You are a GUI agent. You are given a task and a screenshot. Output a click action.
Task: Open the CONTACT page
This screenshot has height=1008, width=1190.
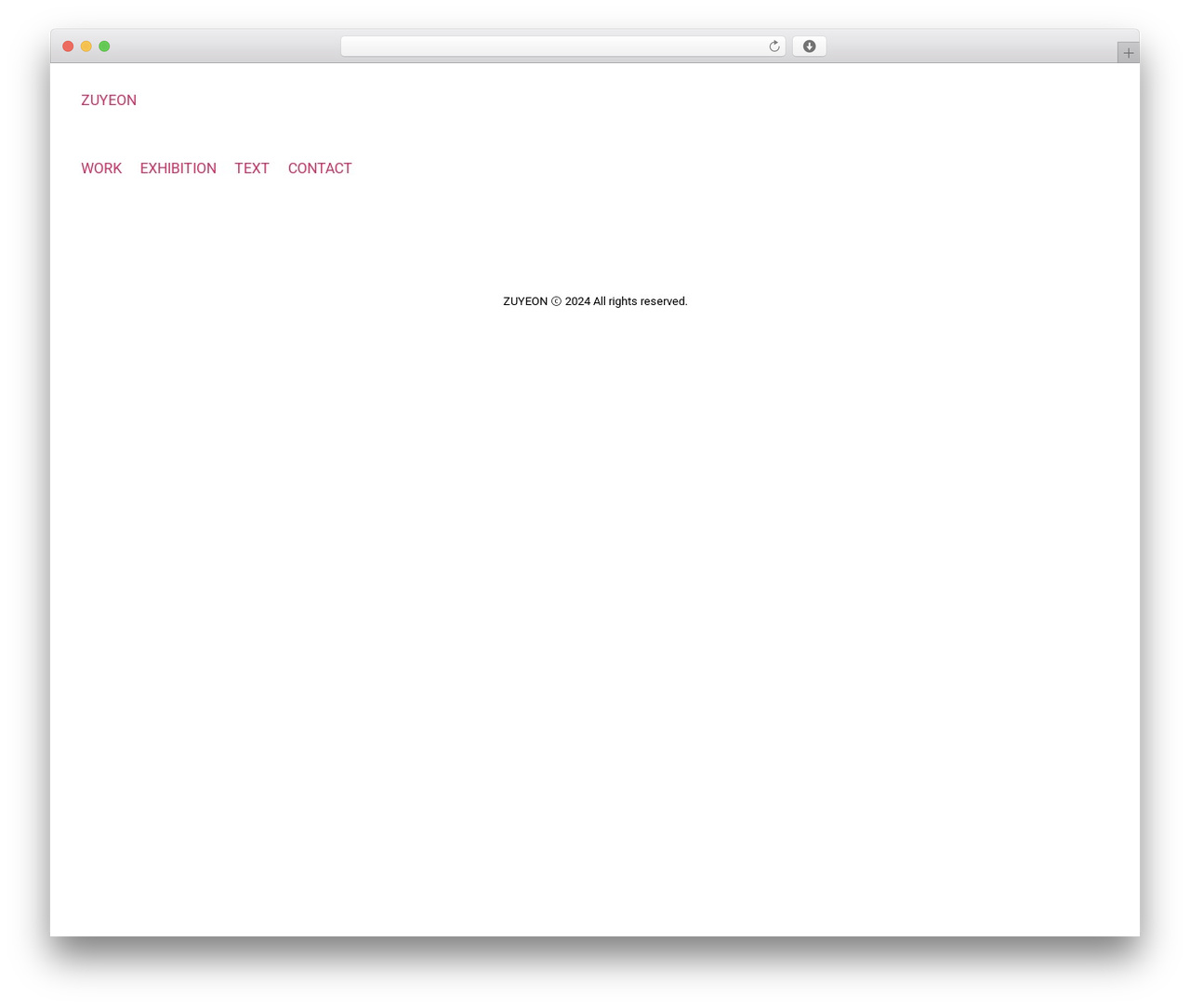(320, 168)
